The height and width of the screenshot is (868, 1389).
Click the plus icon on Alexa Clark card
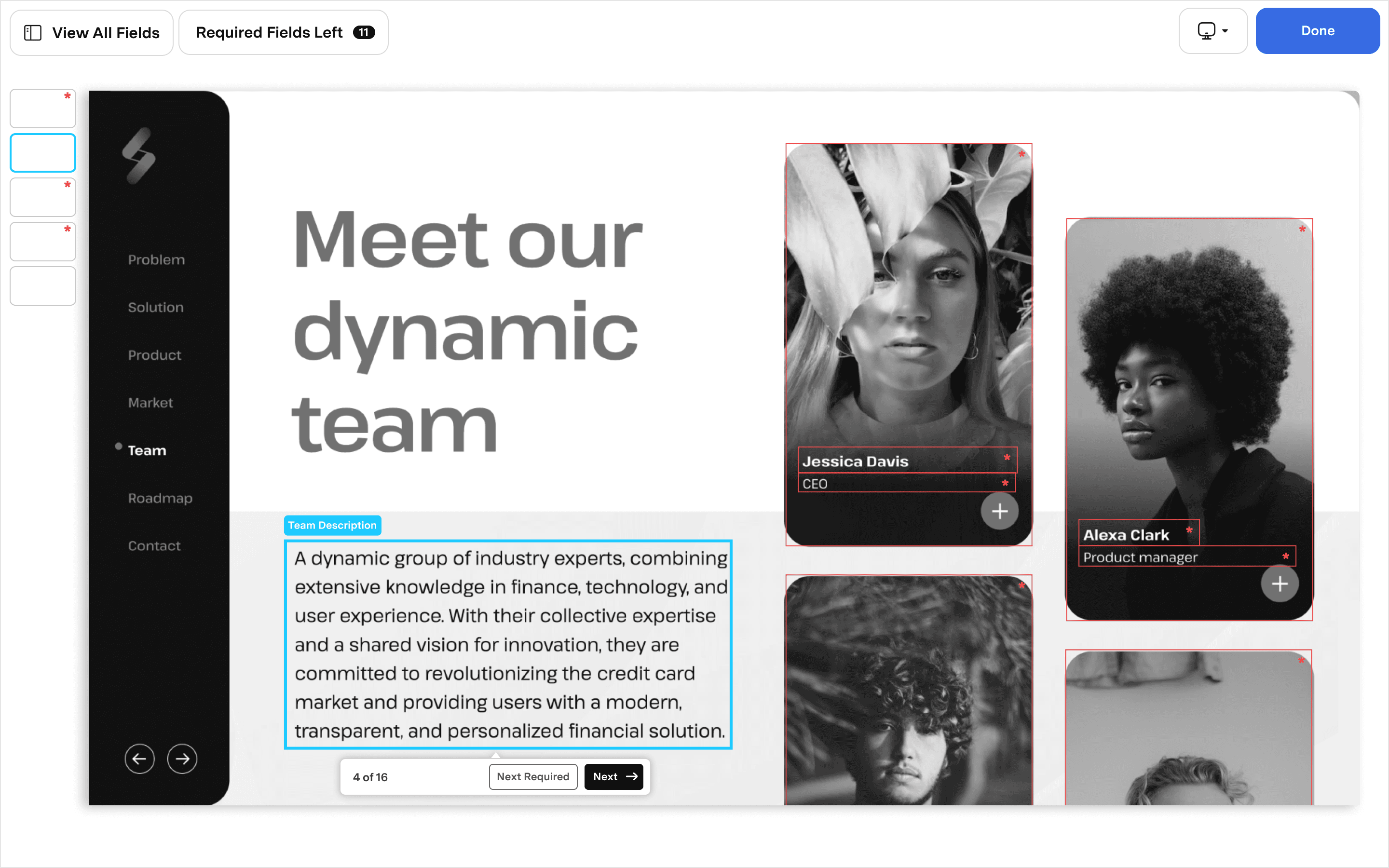[1280, 584]
